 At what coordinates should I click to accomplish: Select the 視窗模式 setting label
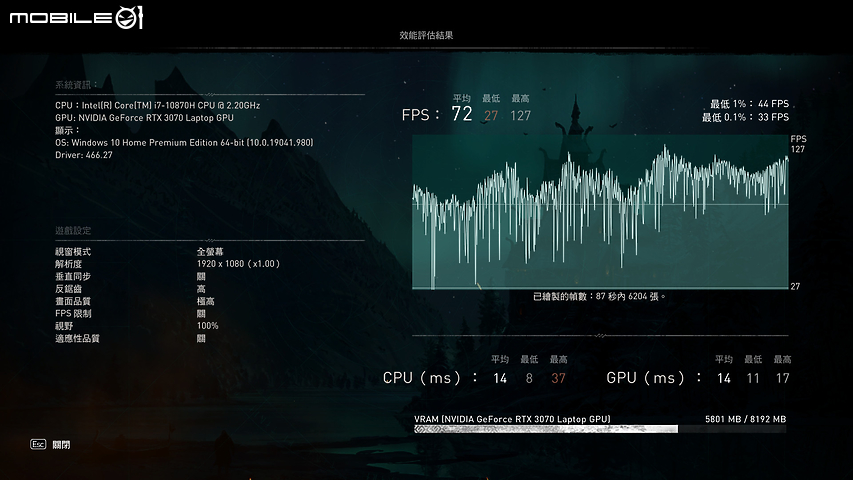point(73,252)
